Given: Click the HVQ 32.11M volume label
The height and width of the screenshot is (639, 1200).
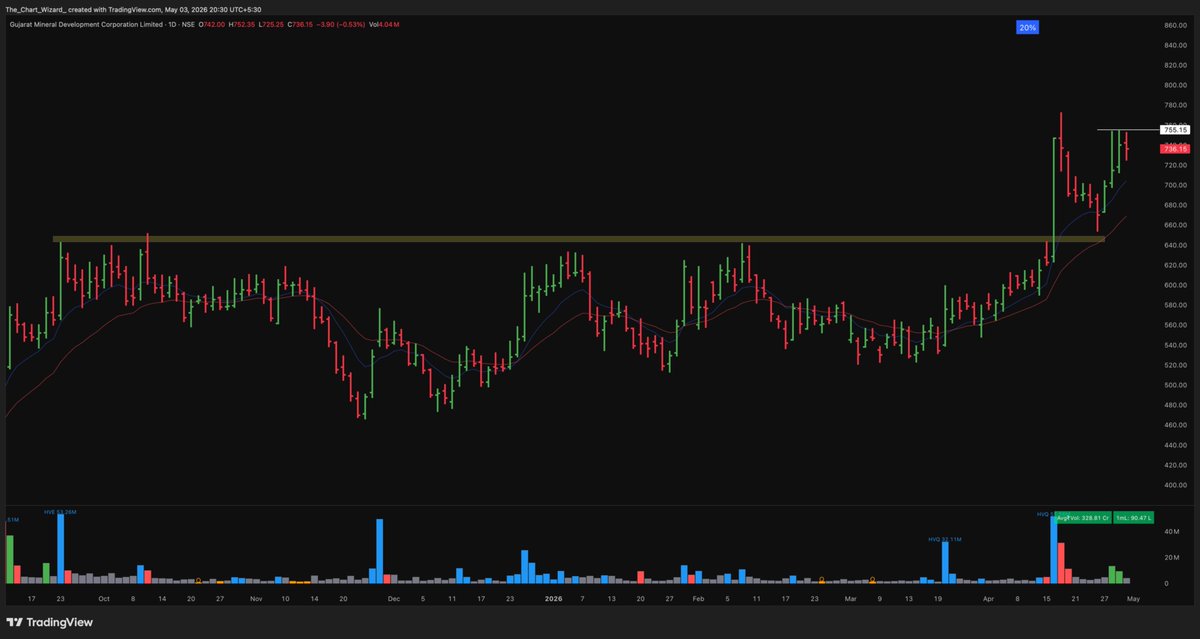Looking at the screenshot, I should click(x=944, y=539).
